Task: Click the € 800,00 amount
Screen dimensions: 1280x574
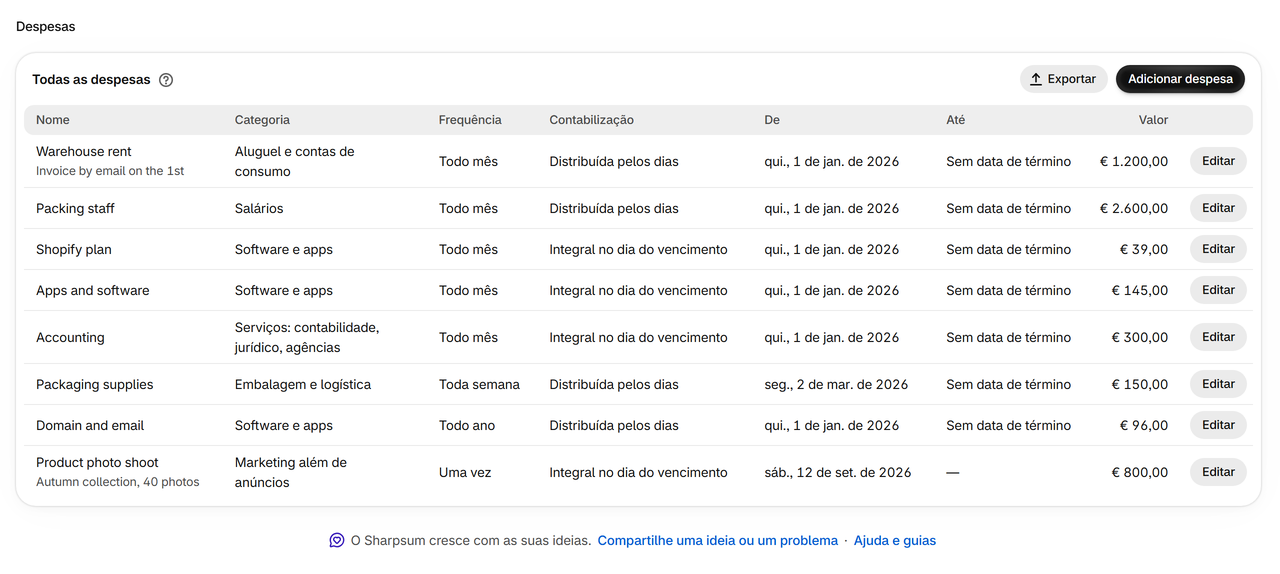Action: point(1140,472)
